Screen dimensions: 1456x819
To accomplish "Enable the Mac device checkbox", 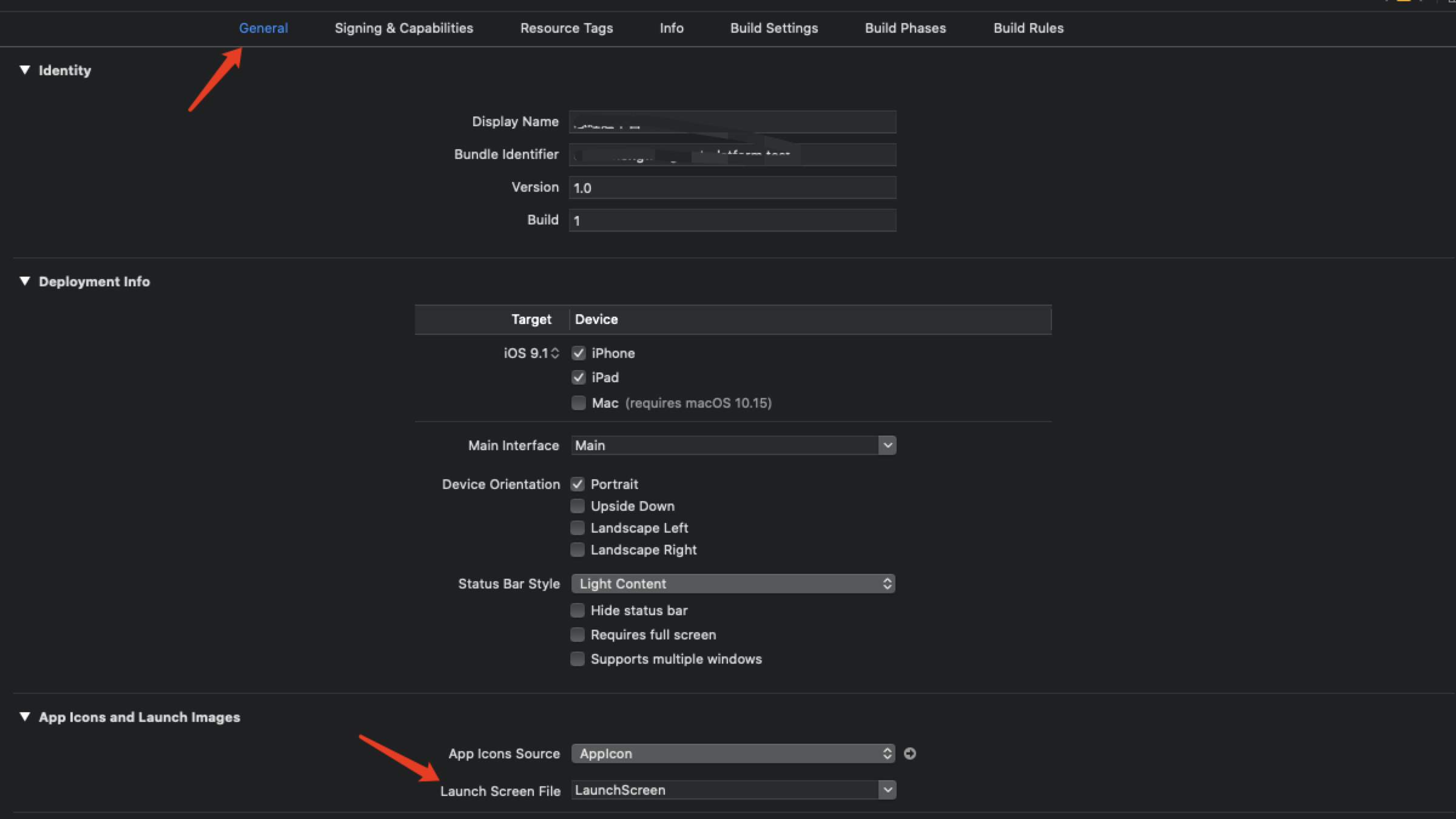I will pos(578,403).
